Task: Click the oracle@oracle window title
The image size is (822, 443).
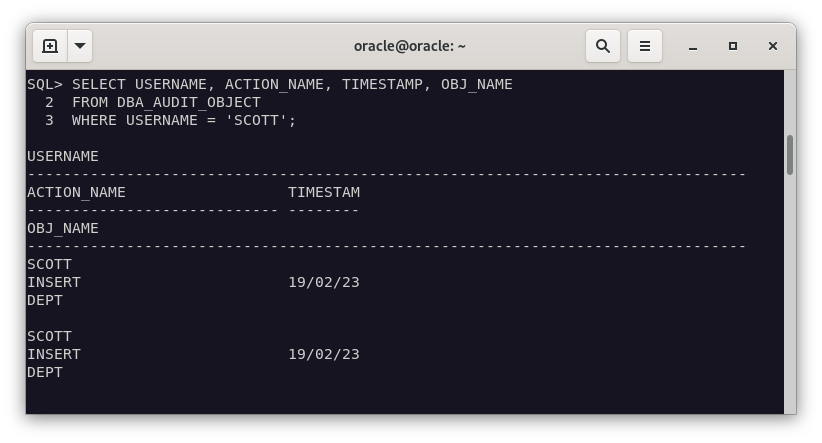Action: click(410, 46)
